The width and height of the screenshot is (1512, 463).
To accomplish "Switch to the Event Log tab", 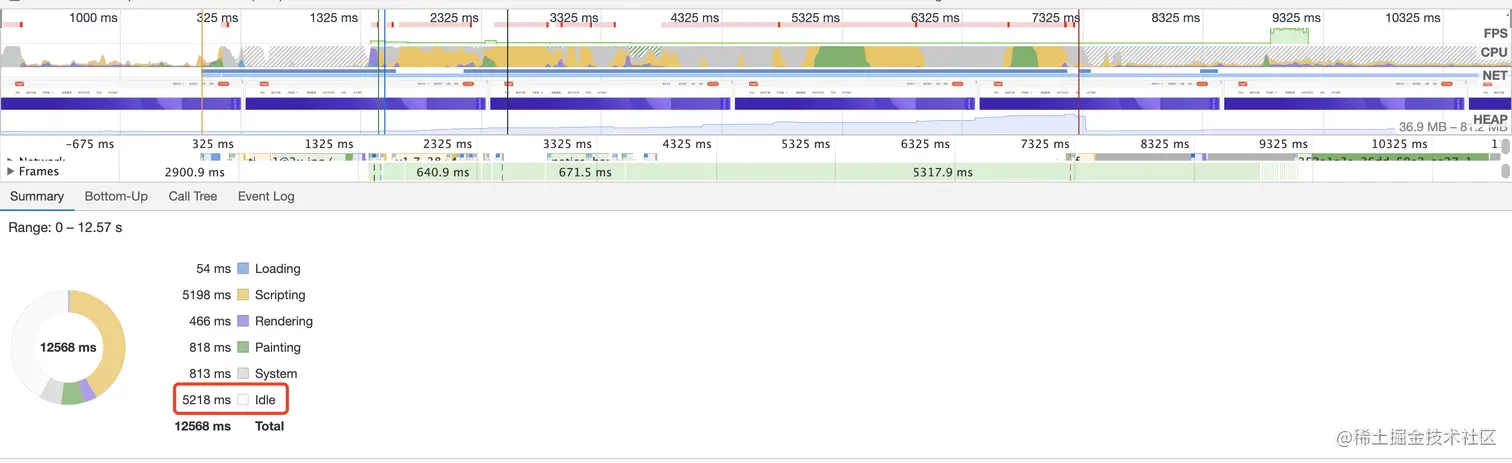I will pyautogui.click(x=266, y=196).
